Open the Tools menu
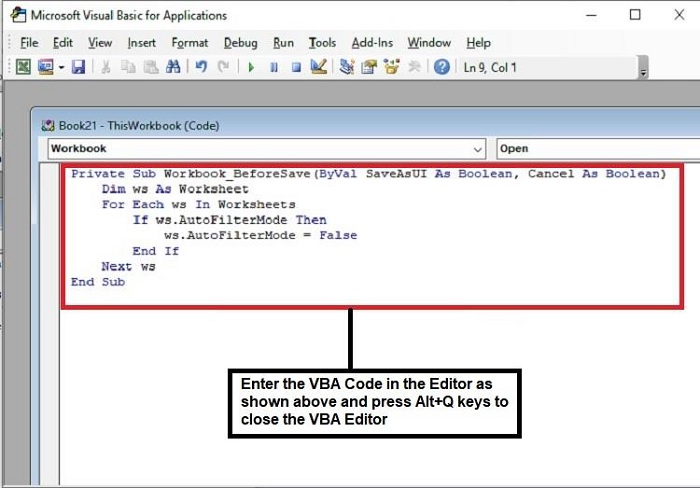Screen dimensions: 700x488 coord(322,43)
